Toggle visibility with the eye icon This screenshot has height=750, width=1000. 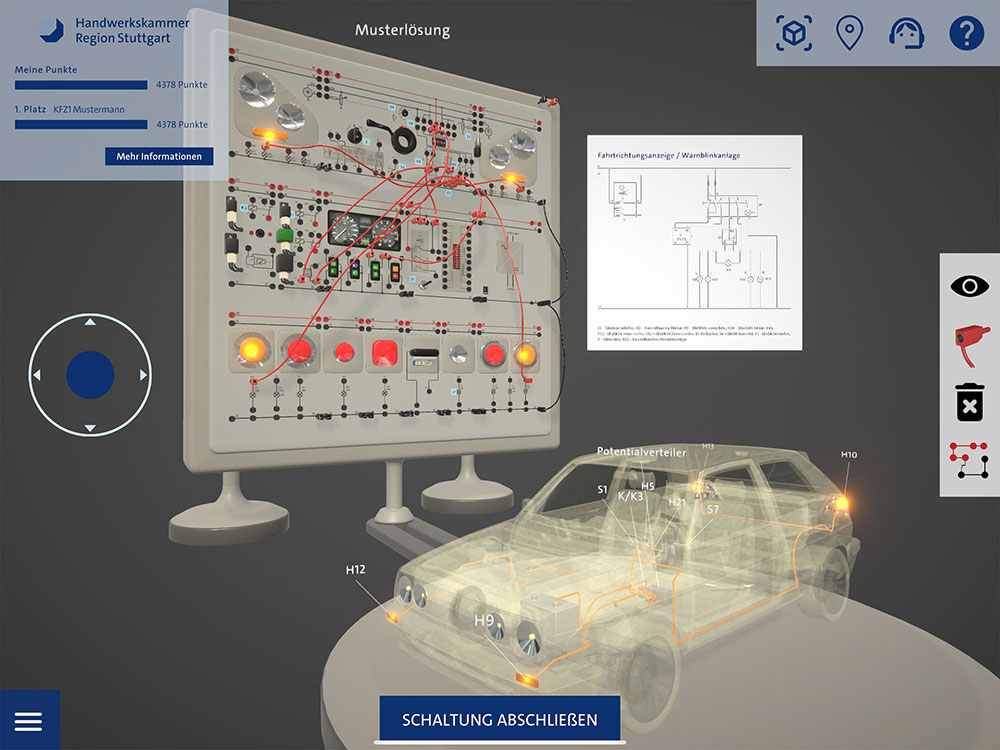[x=969, y=286]
